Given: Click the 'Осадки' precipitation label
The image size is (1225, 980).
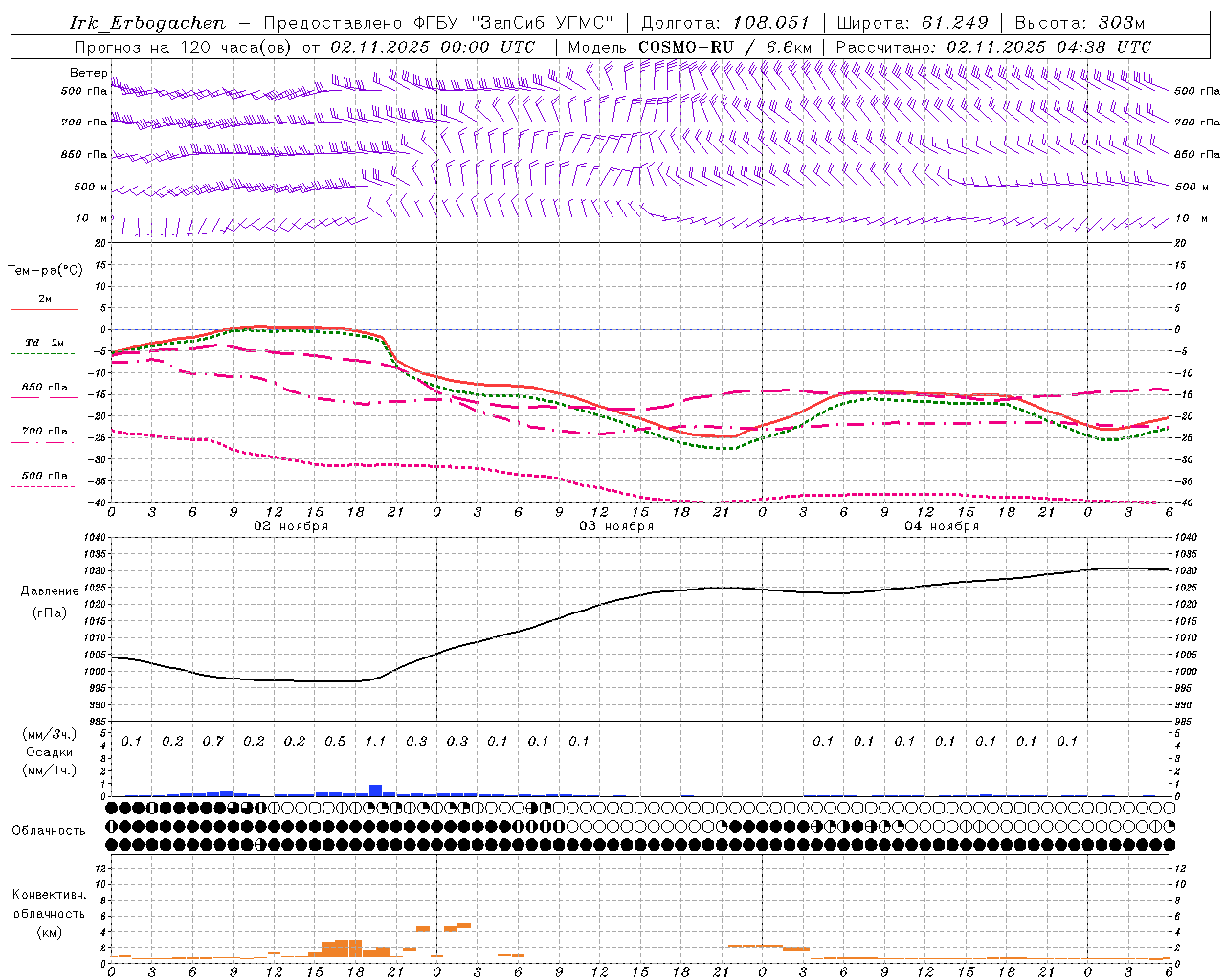Looking at the screenshot, I should coord(49,752).
